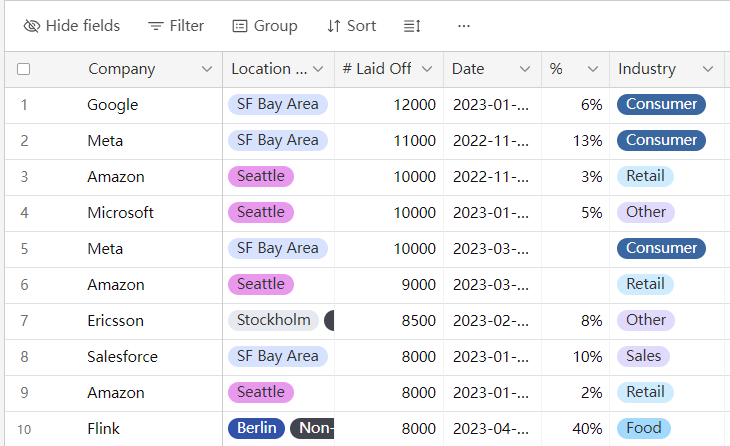Viewport: 730px width, 446px height.
Task: Click the Berlin tag in Flink row
Action: [x=257, y=428]
